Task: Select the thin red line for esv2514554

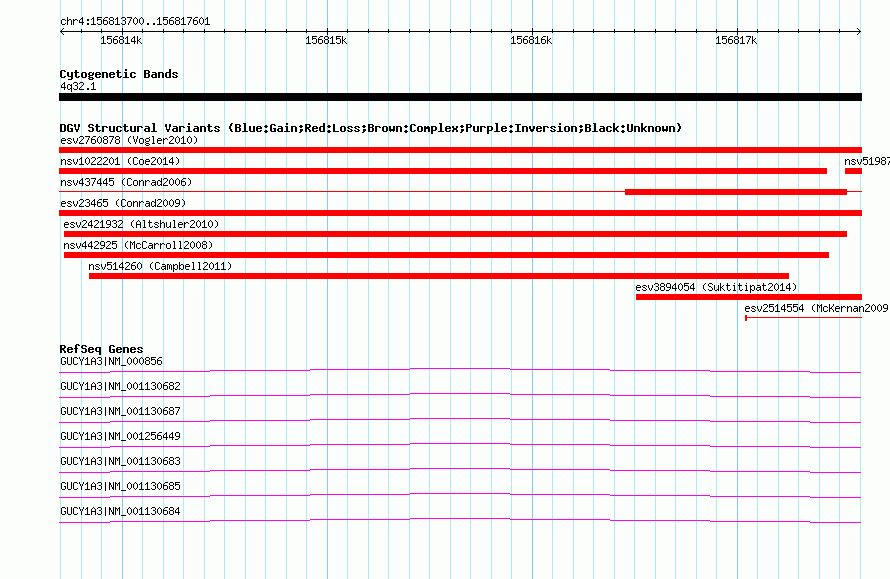Action: point(803,318)
